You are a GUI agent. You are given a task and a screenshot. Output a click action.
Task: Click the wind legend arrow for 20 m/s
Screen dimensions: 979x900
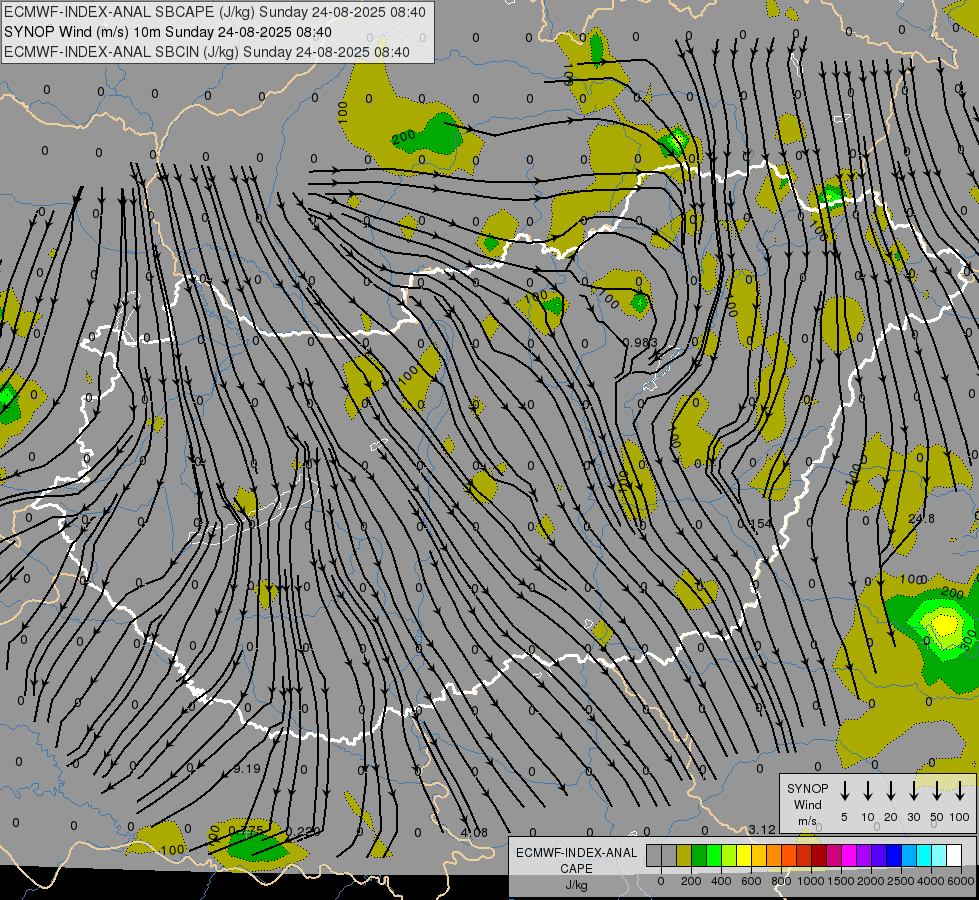point(890,791)
